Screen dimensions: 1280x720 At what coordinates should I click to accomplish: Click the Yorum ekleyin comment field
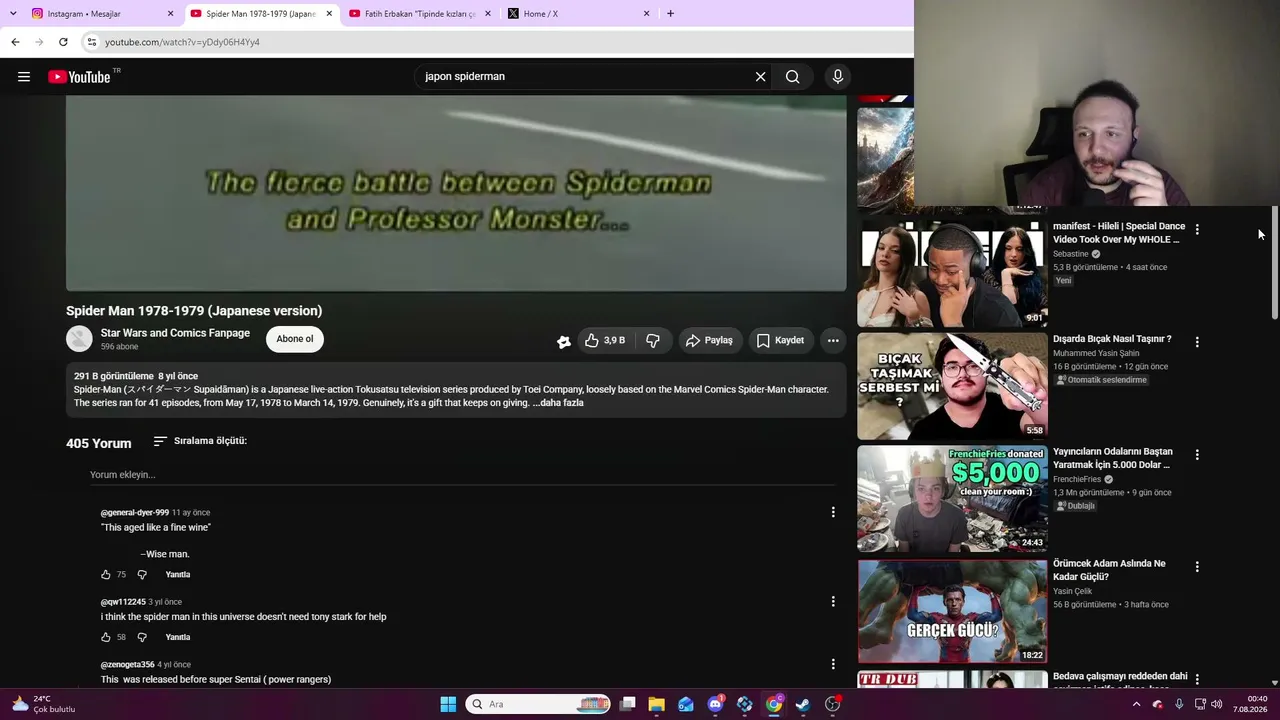[x=462, y=475]
